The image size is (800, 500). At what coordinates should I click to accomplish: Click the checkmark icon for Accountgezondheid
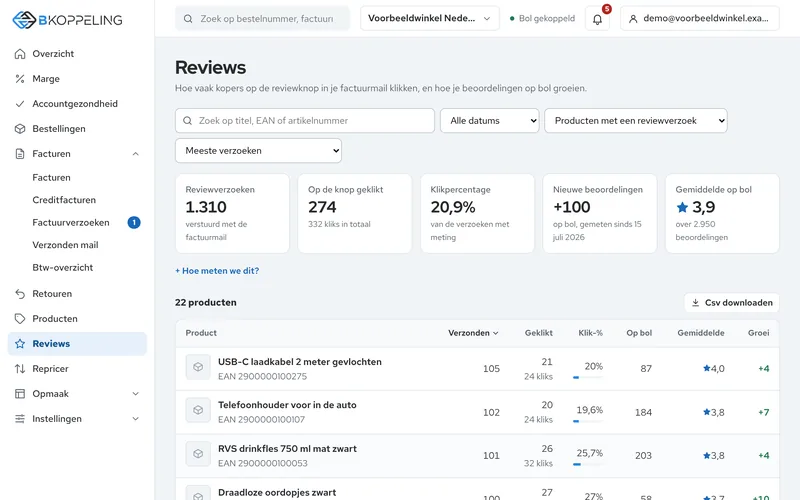(20, 104)
